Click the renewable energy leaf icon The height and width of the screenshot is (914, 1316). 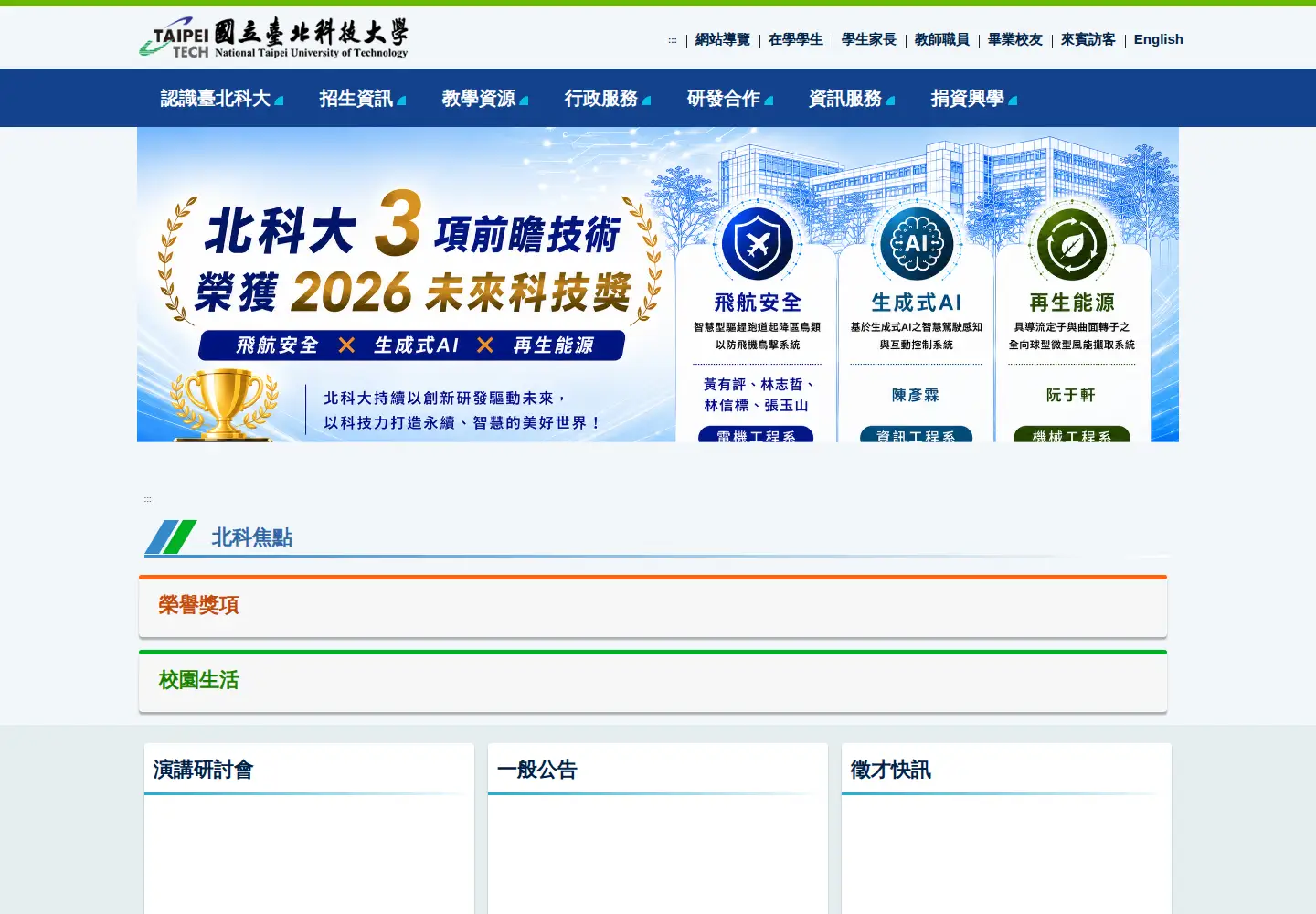pos(1072,244)
